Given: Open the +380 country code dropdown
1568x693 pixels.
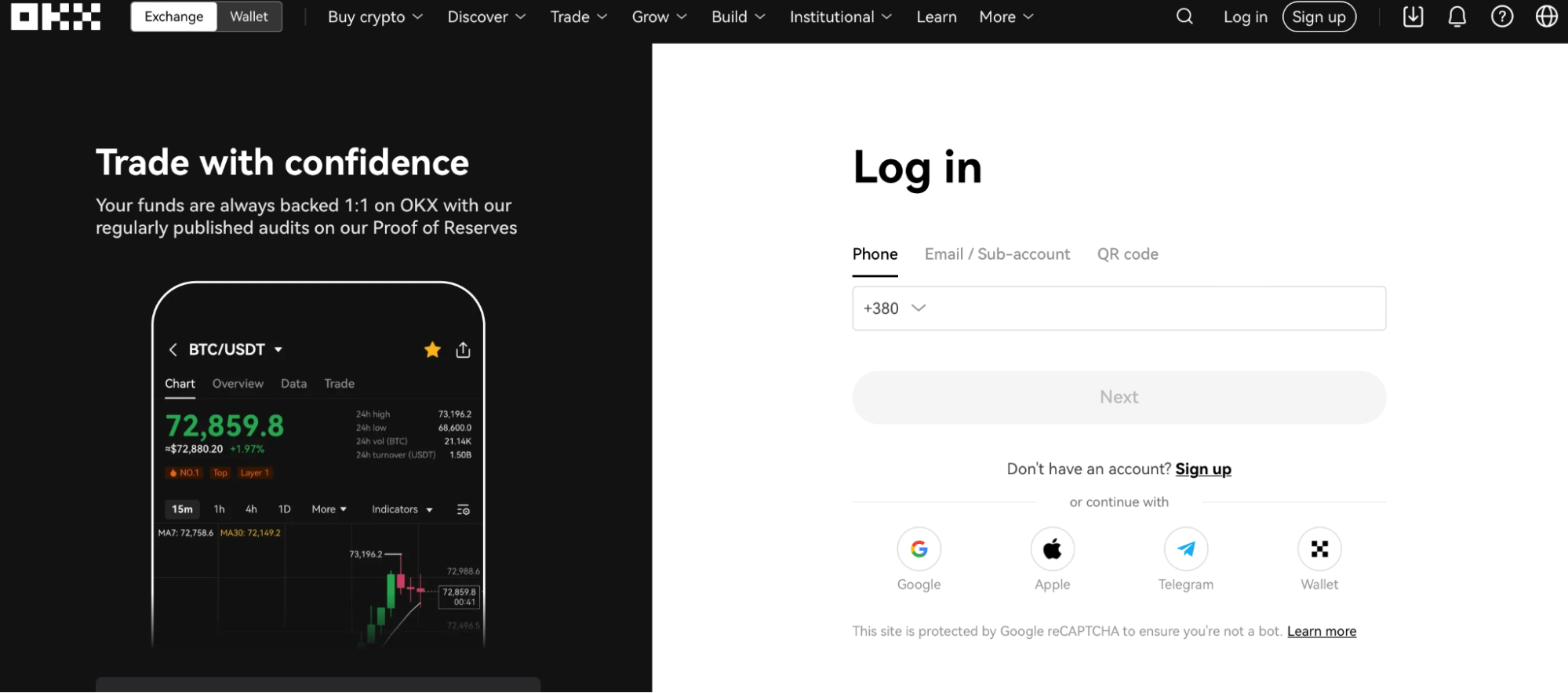Looking at the screenshot, I should 893,308.
